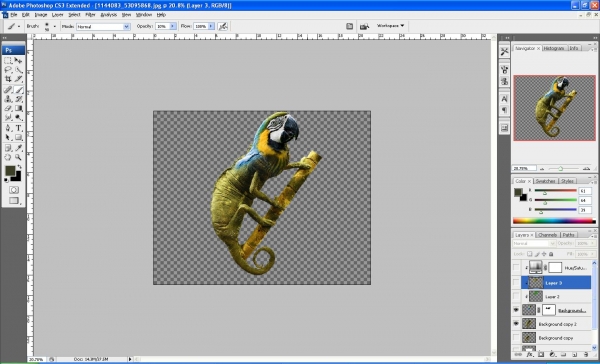Select the Hand tool

(x=8, y=157)
